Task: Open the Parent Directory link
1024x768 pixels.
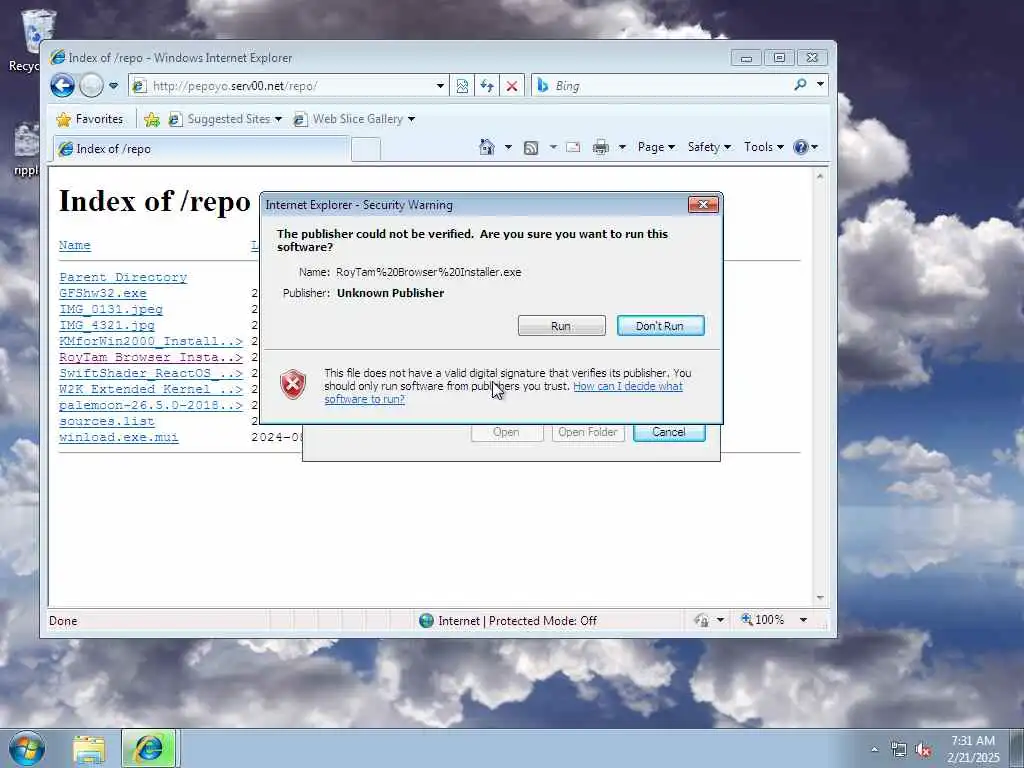Action: point(123,278)
